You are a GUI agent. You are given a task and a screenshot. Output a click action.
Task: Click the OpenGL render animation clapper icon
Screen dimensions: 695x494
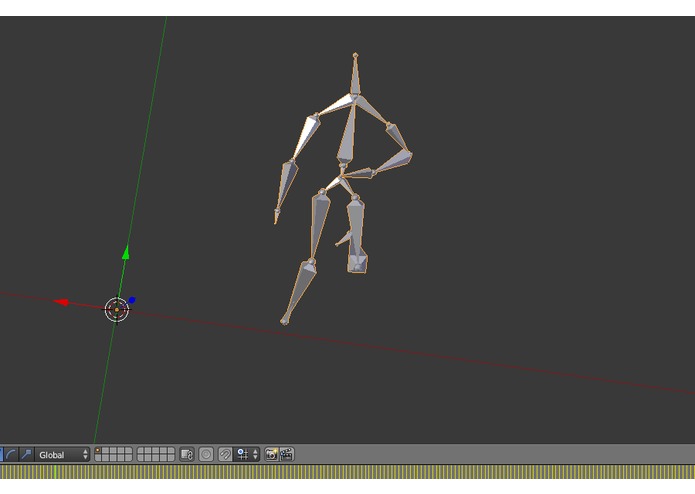tap(286, 455)
